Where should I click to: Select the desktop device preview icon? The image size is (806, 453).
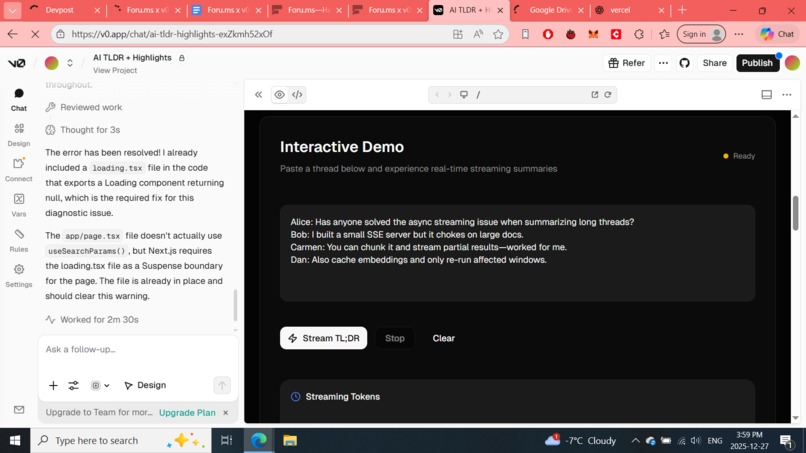(x=464, y=95)
